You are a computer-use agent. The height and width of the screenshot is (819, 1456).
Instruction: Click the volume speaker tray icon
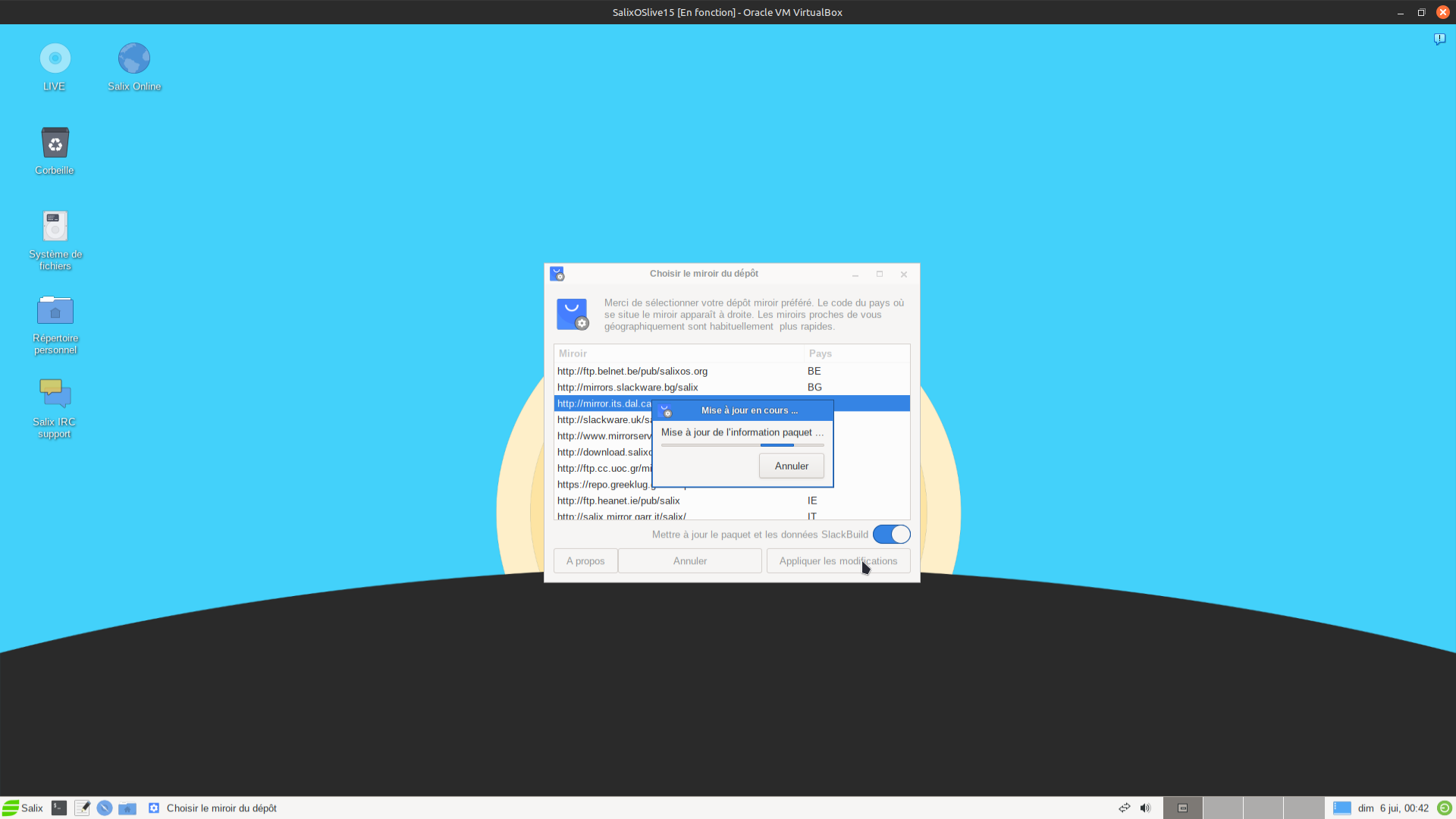[1145, 808]
